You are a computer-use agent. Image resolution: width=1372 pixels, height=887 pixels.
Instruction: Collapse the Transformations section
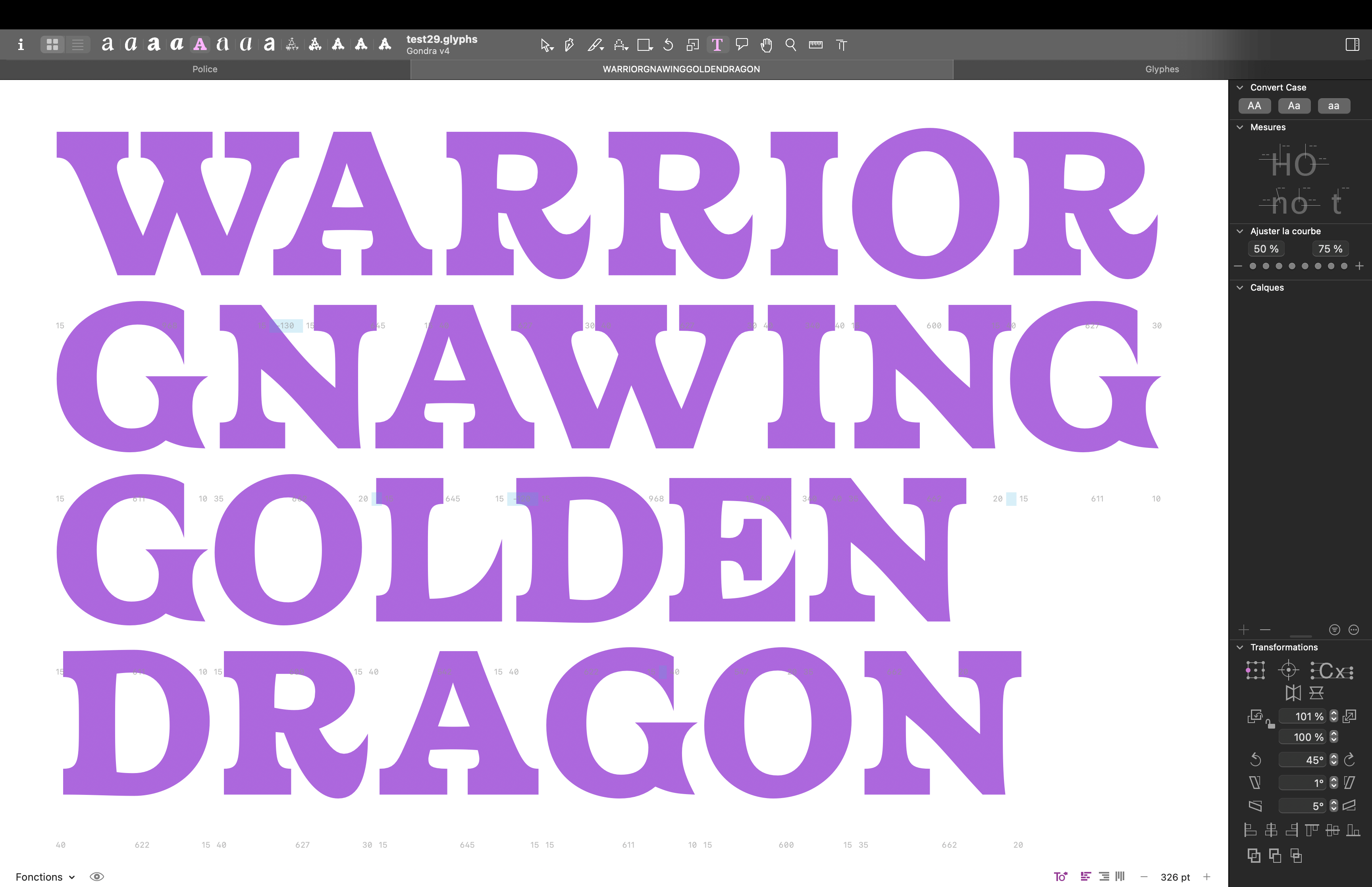pyautogui.click(x=1240, y=648)
